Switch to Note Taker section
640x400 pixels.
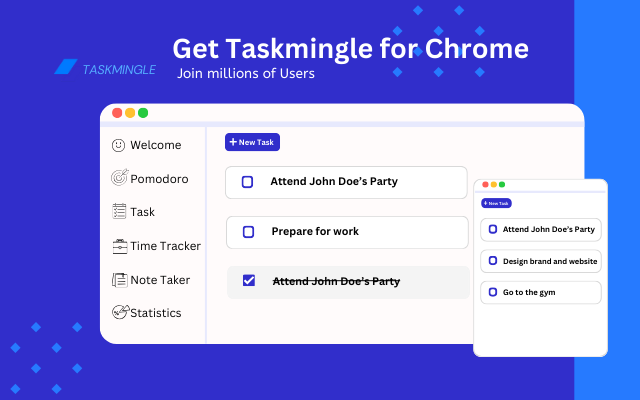pos(160,280)
